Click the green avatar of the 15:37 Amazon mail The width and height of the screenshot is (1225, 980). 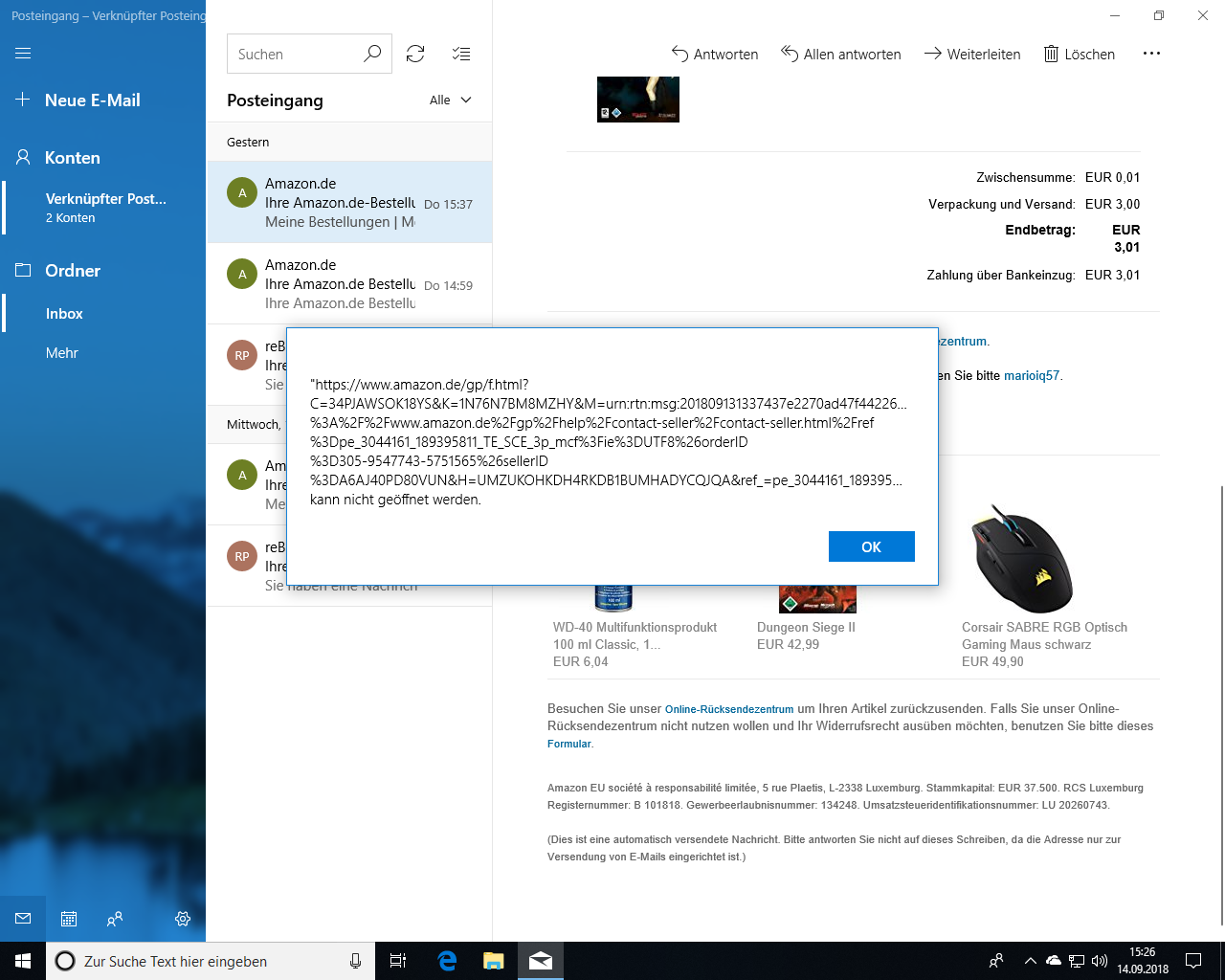click(x=242, y=192)
